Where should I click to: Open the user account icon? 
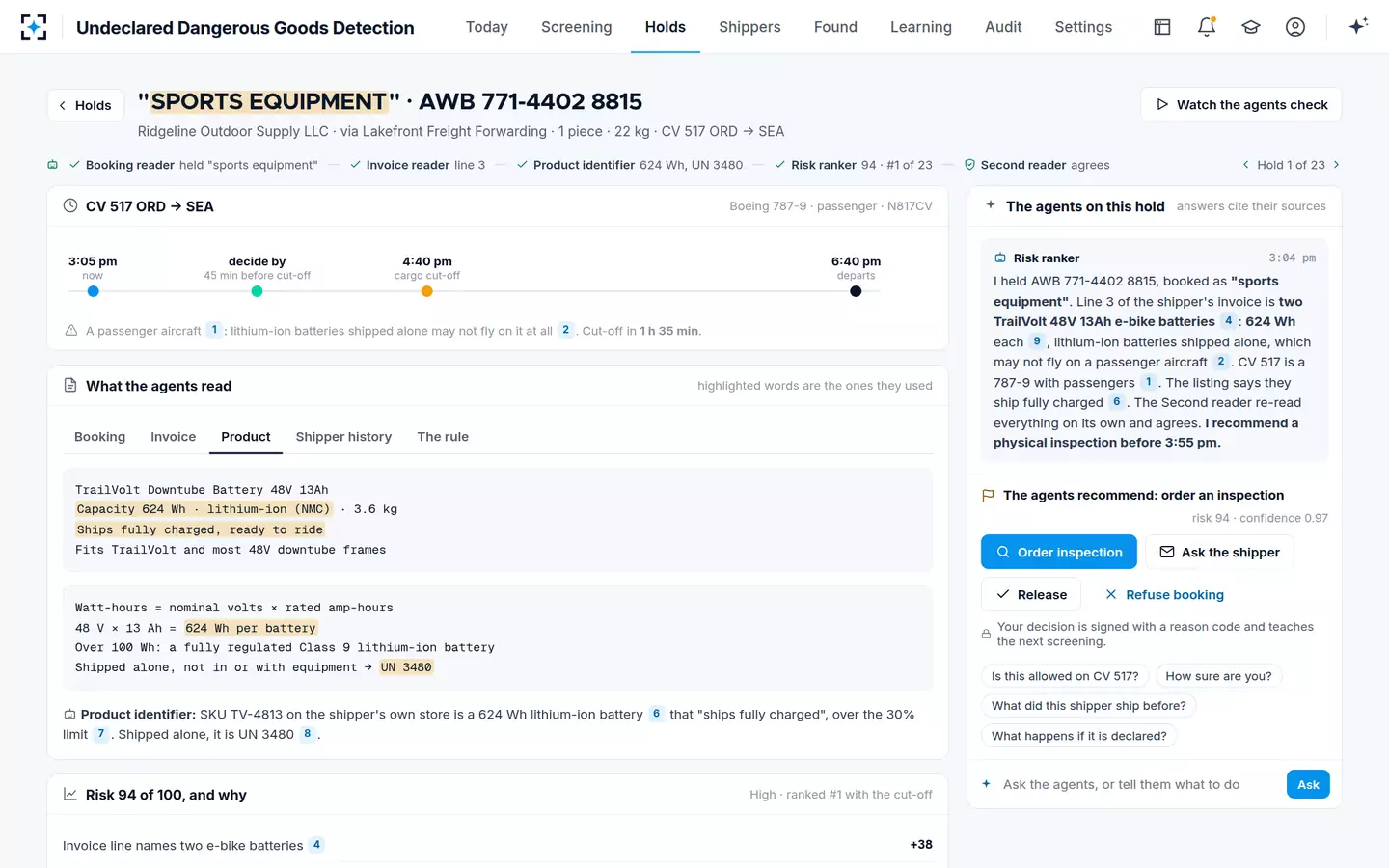point(1295,27)
